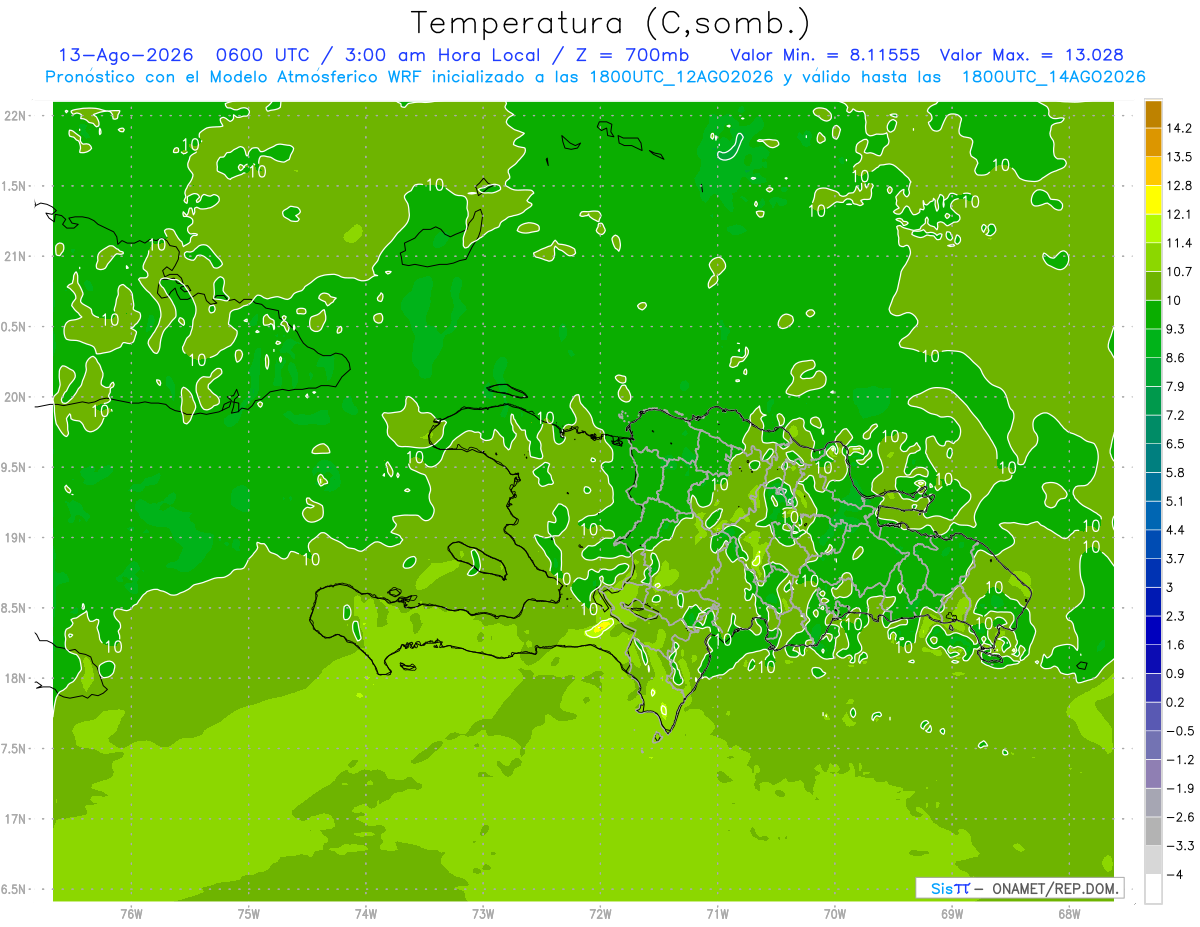Click the 3.7 colorbar label
This screenshot has width=1200, height=927.
point(1176,559)
